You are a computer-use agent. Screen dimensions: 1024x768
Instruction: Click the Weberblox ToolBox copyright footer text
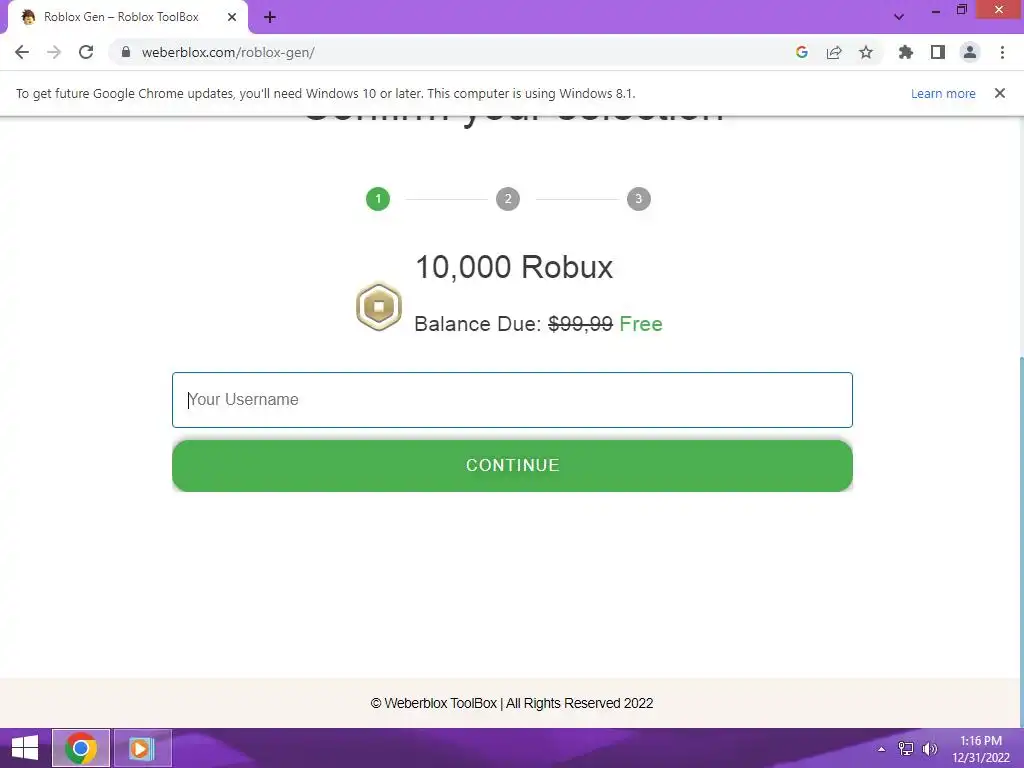coord(512,703)
